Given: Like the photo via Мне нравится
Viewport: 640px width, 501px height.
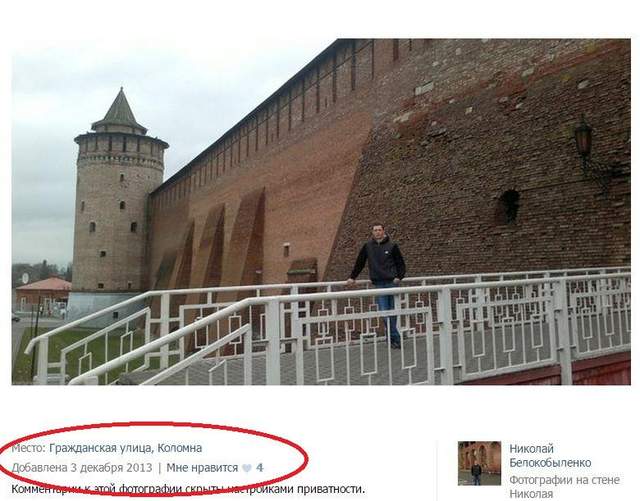Looking at the screenshot, I should point(202,468).
